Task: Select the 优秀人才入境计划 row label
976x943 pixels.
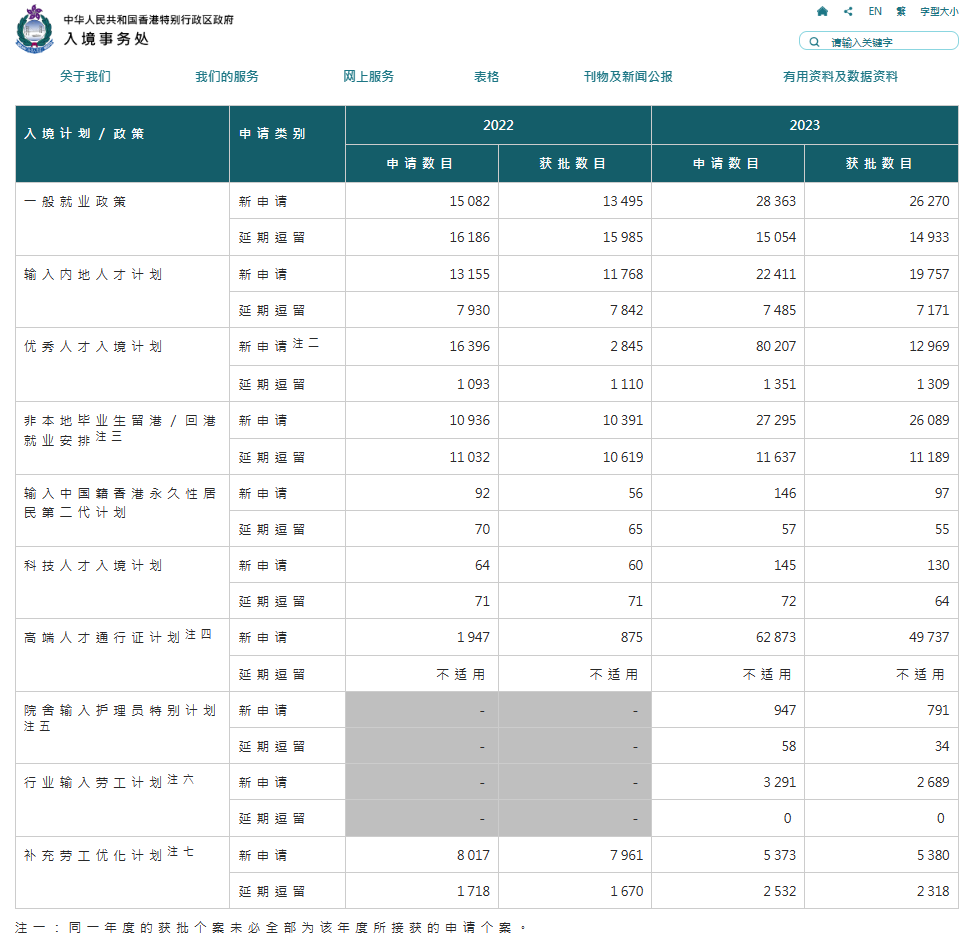Action: coord(93,347)
